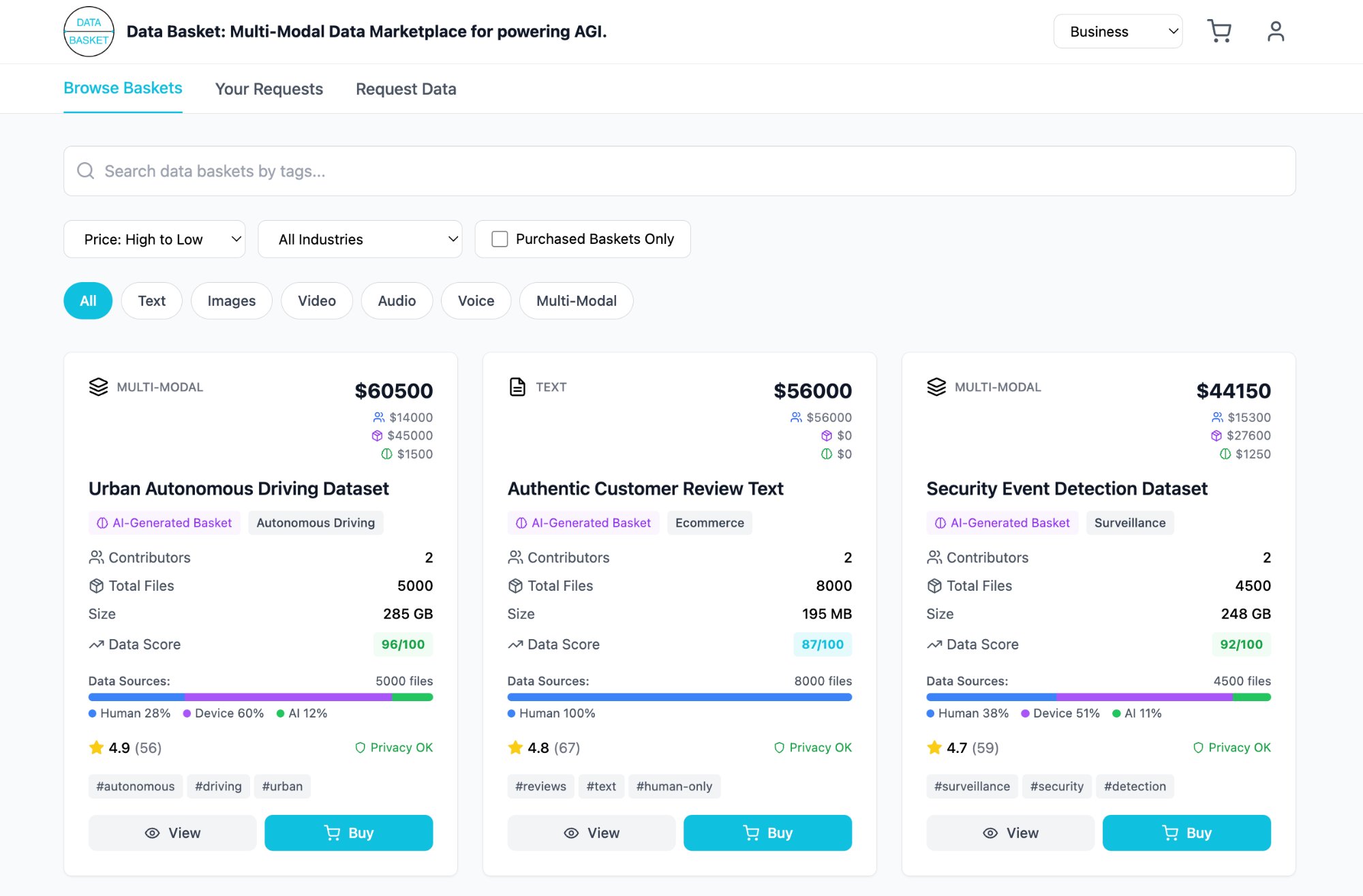Buy the Security Event Detection Dataset

tap(1186, 832)
